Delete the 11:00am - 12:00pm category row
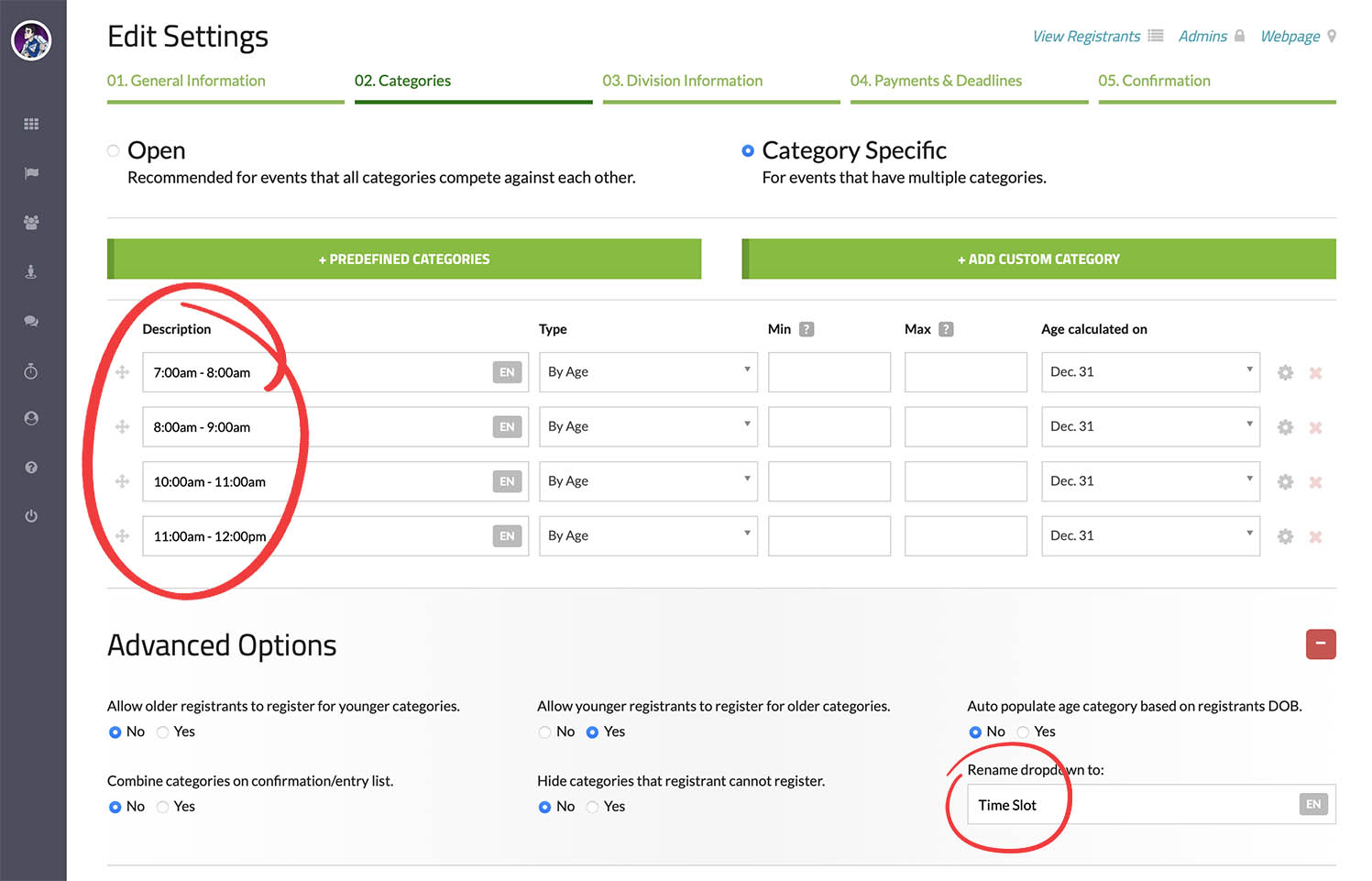This screenshot has height=881, width=1372. (x=1315, y=537)
